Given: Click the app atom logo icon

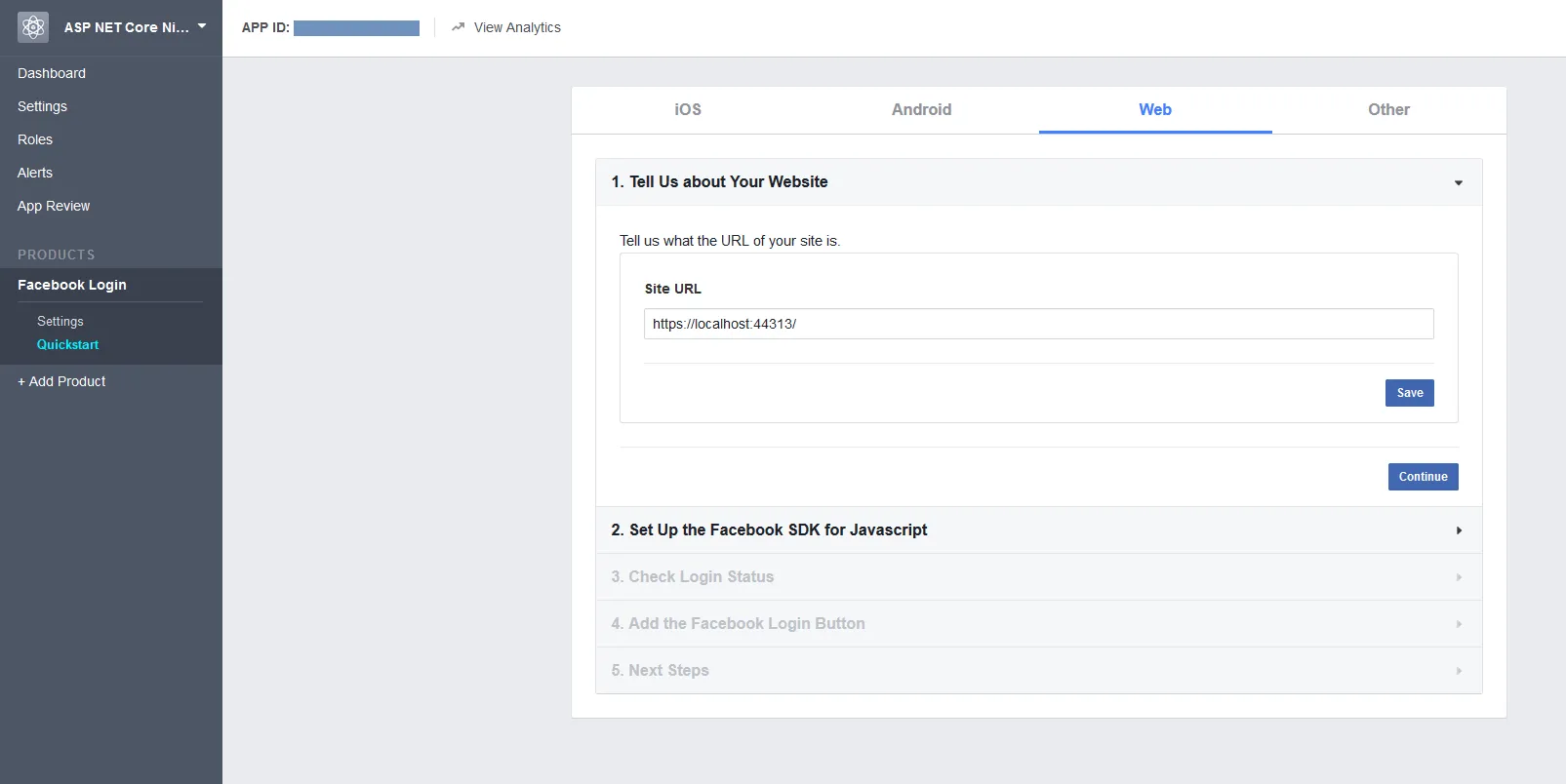Looking at the screenshot, I should (x=33, y=27).
